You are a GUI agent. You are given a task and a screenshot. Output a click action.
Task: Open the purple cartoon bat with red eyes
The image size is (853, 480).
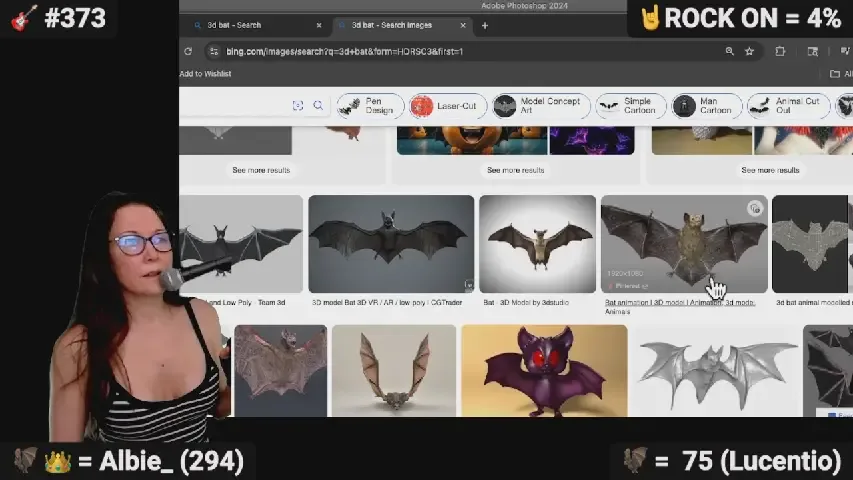(543, 370)
